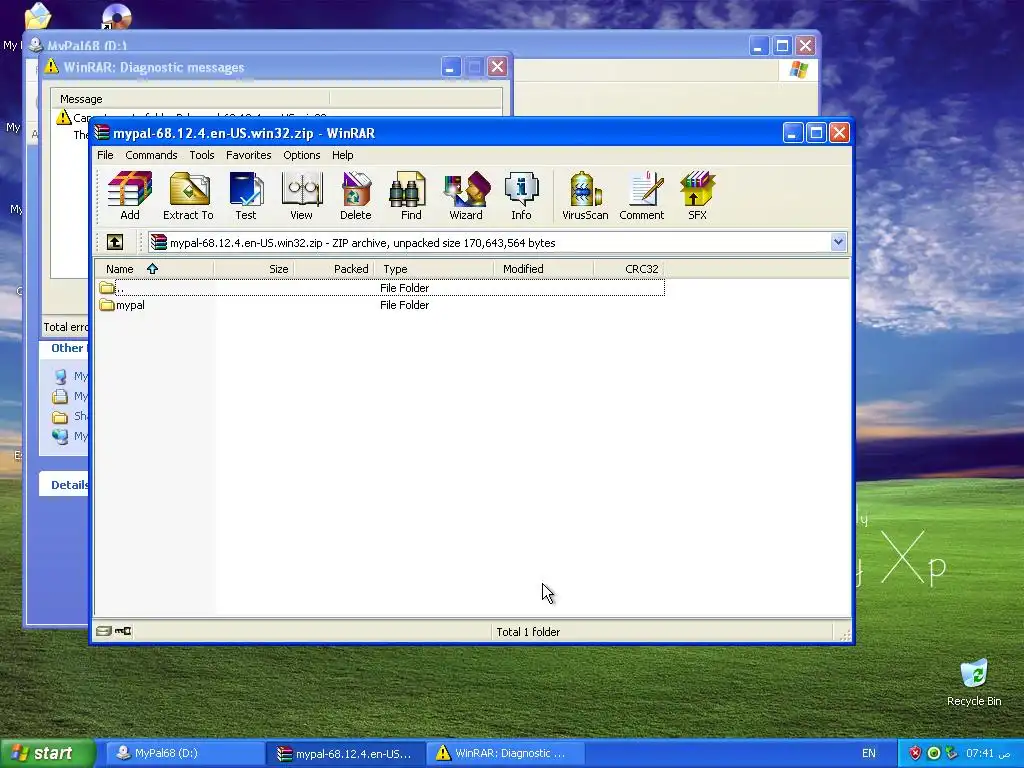
Task: Select the parent '..' folder row
Action: tap(380, 287)
